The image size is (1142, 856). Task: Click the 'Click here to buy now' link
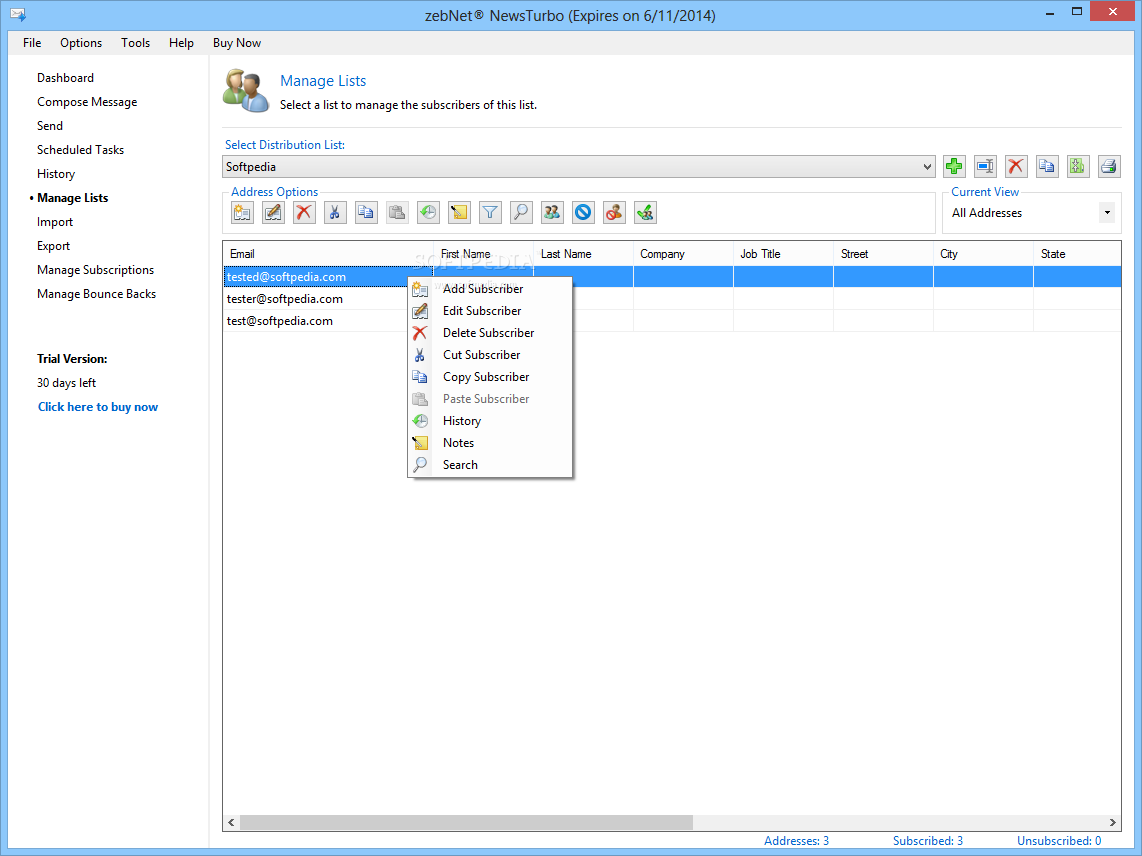point(98,407)
